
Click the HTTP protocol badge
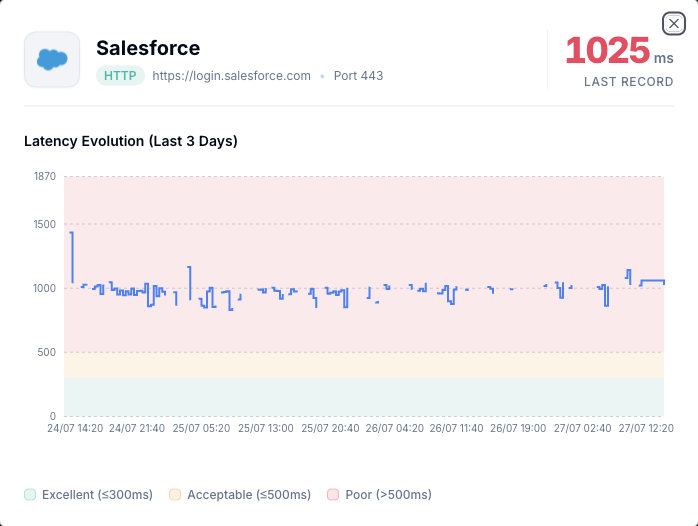[120, 76]
